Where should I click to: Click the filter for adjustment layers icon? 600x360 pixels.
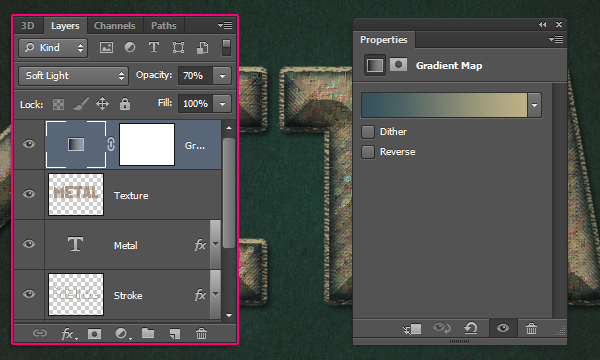coord(130,47)
